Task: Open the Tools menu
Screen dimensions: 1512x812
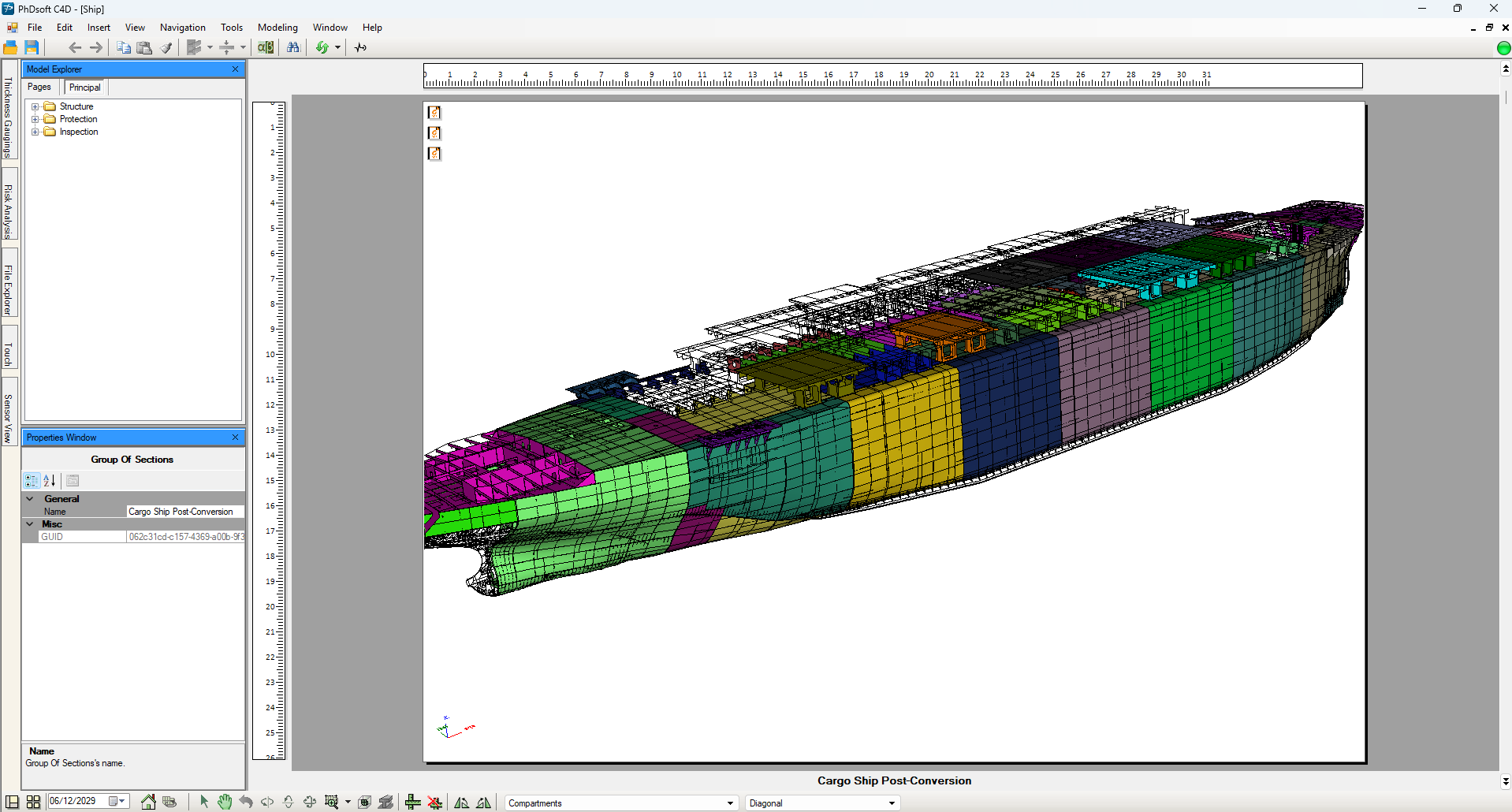Action: (232, 28)
